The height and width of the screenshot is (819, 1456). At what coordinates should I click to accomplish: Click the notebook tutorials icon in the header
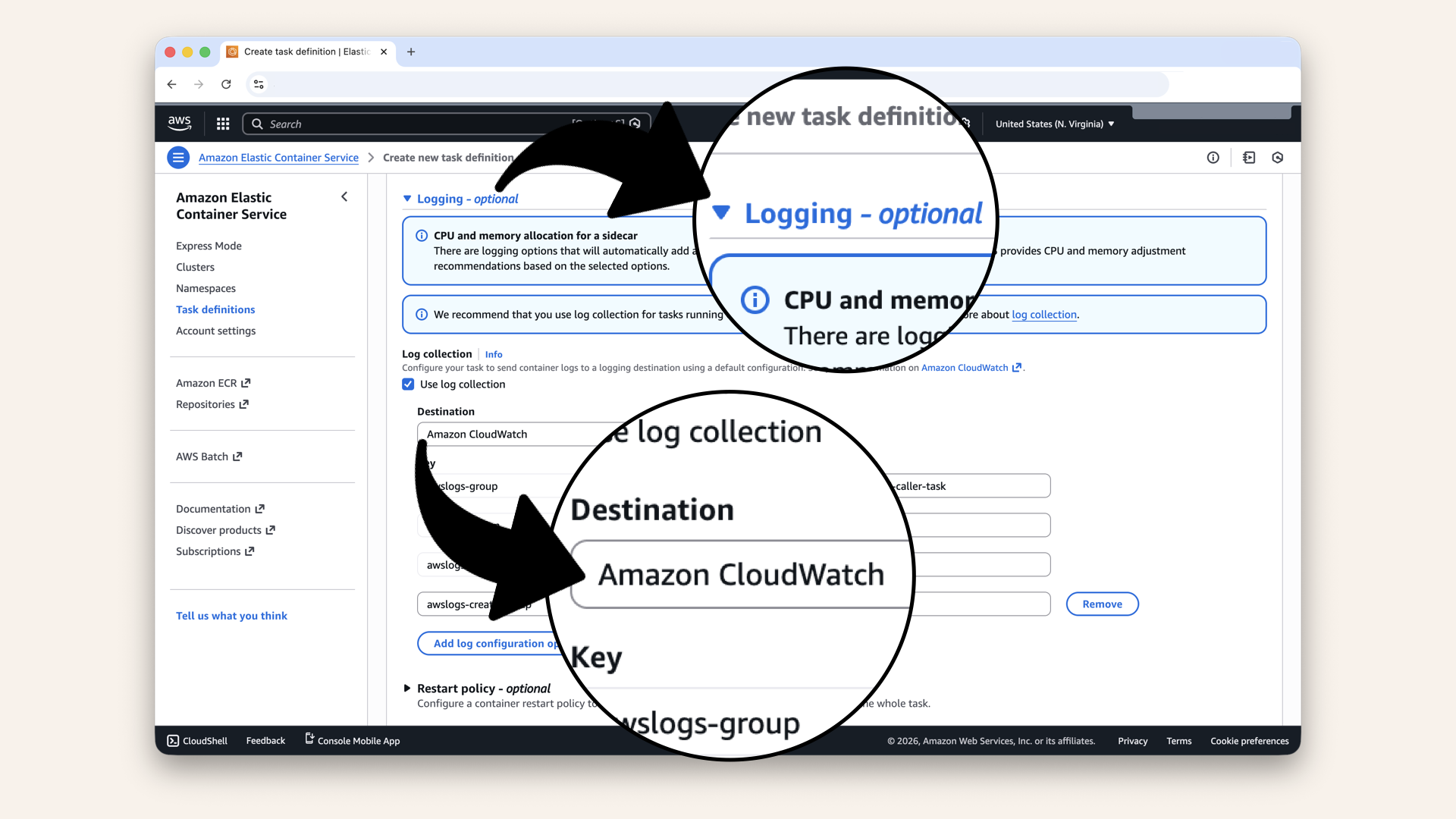[1248, 157]
